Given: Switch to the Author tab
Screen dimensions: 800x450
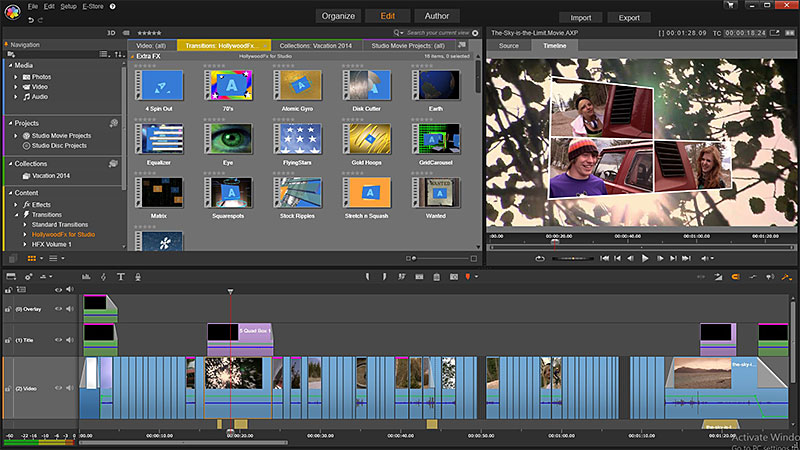Looking at the screenshot, I should pos(436,16).
